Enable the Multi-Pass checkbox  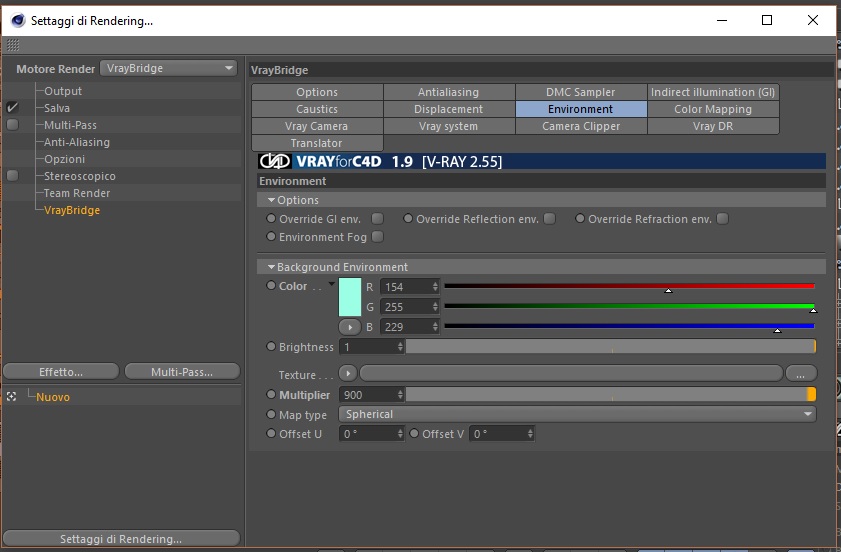point(12,125)
